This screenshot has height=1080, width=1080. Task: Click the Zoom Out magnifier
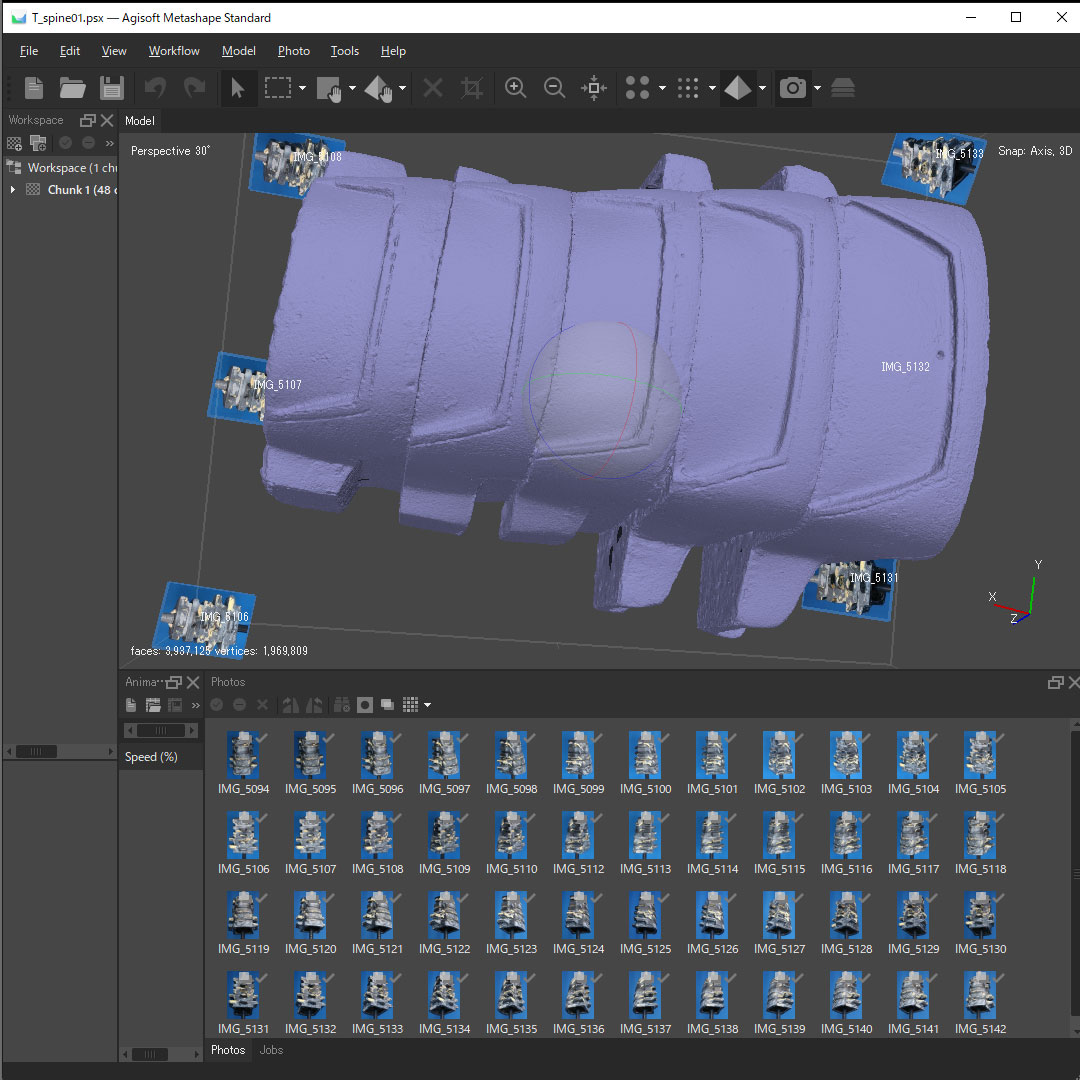(x=554, y=88)
